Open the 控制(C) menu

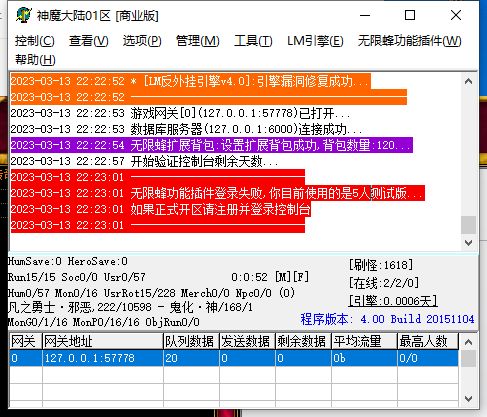click(x=35, y=41)
